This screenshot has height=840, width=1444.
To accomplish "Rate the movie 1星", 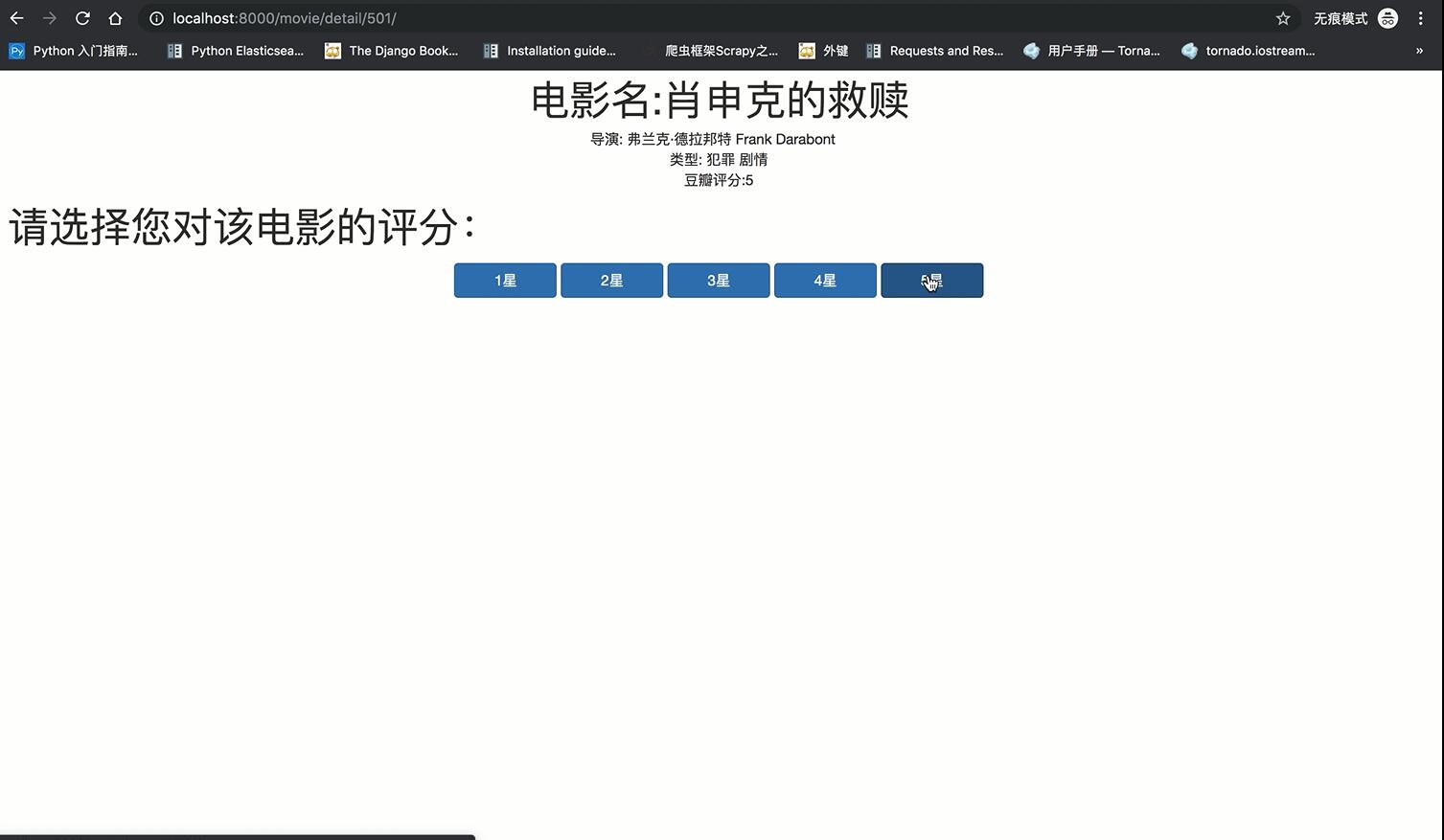I will pyautogui.click(x=505, y=281).
